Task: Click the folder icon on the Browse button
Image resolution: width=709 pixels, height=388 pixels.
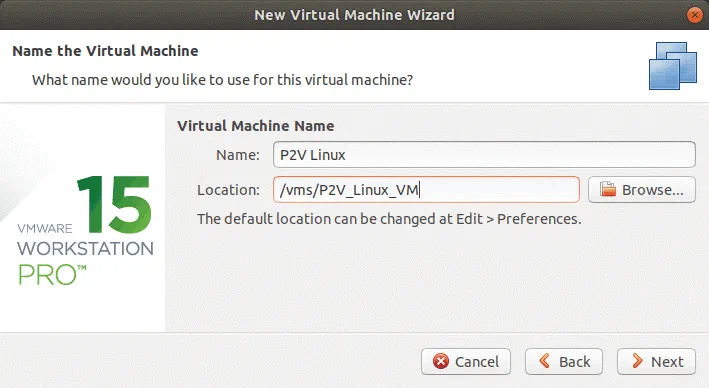Action: click(x=608, y=189)
